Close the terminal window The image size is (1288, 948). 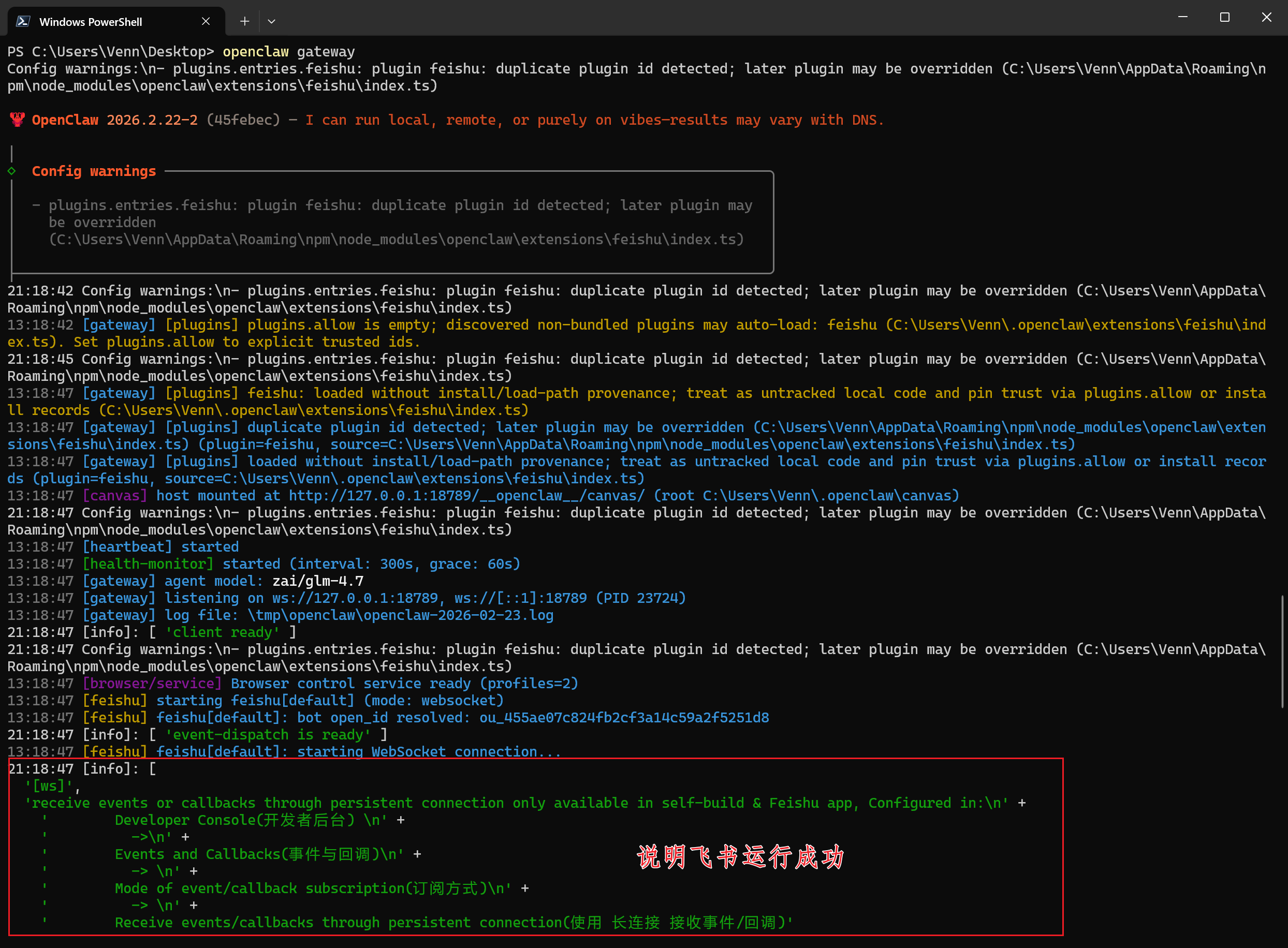pos(1266,17)
